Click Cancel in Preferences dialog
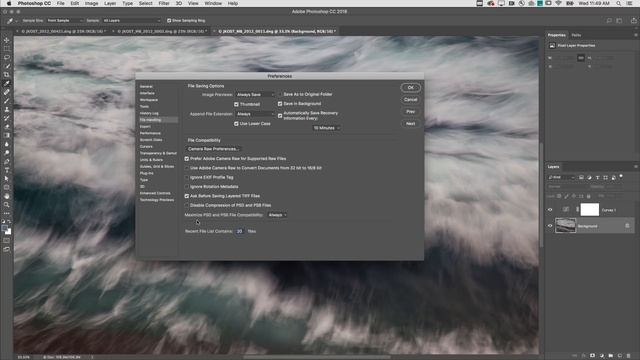 tap(410, 100)
